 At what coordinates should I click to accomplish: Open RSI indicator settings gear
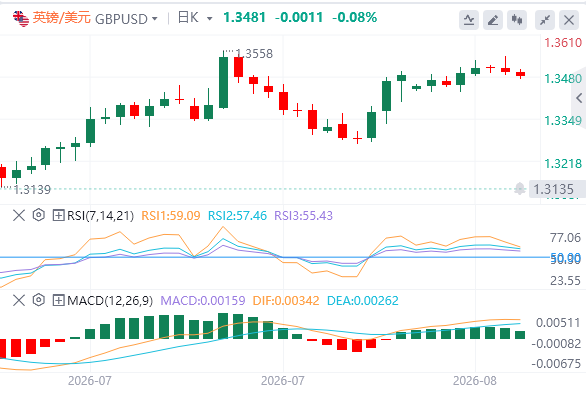[38, 215]
